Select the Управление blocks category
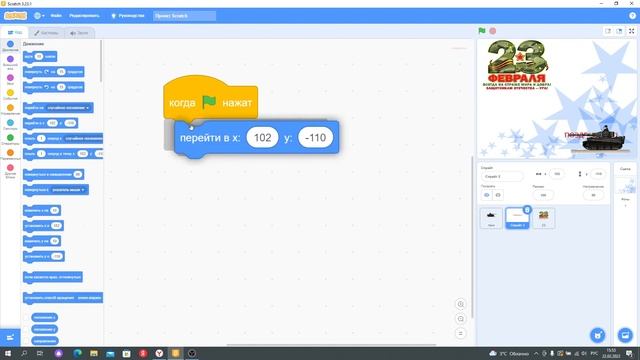 pos(10,110)
